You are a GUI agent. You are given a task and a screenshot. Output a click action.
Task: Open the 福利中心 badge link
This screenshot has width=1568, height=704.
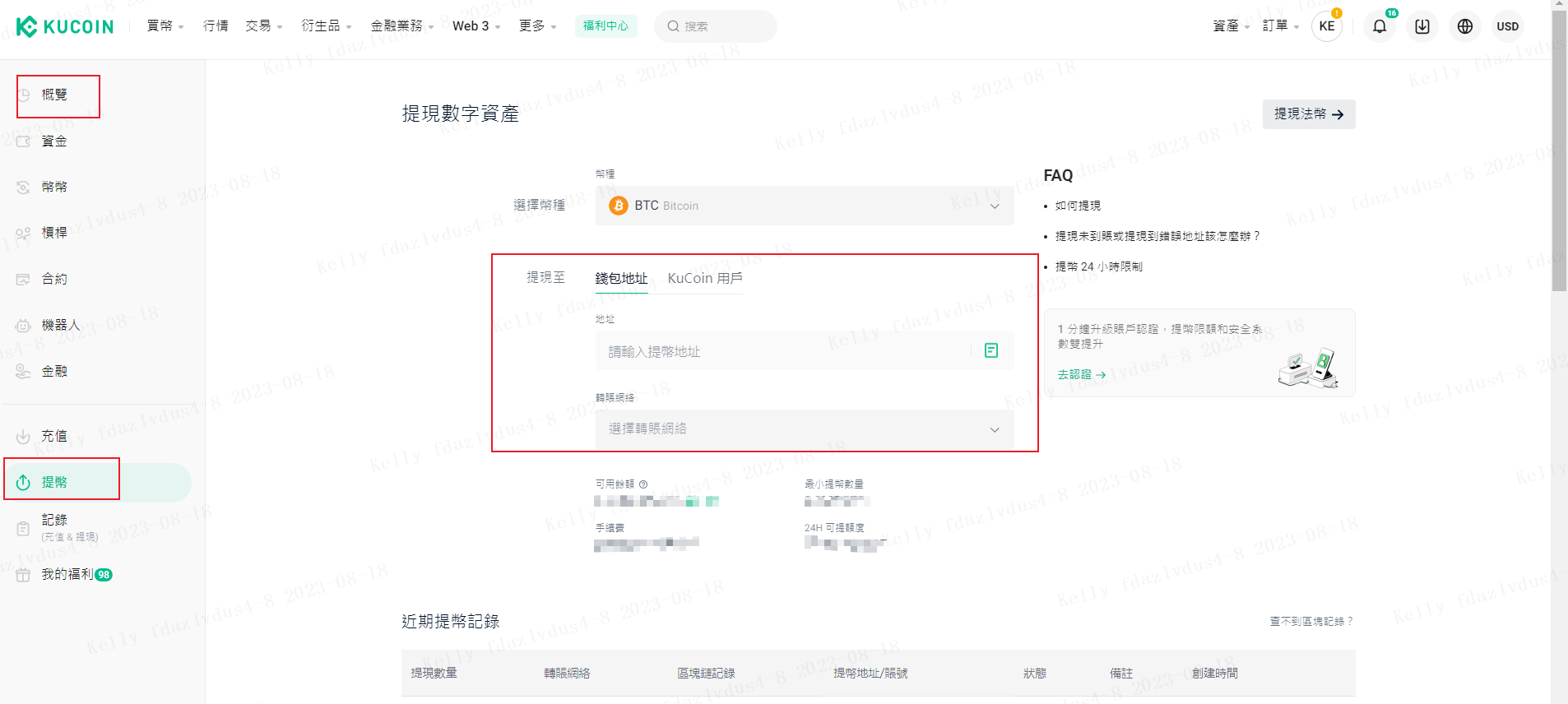(x=605, y=26)
